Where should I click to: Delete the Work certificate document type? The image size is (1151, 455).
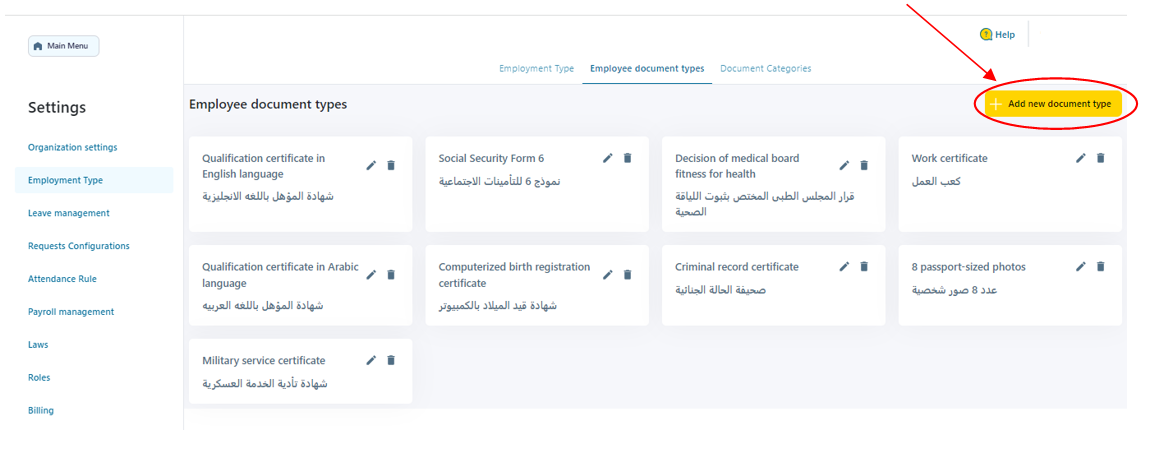(x=1100, y=158)
